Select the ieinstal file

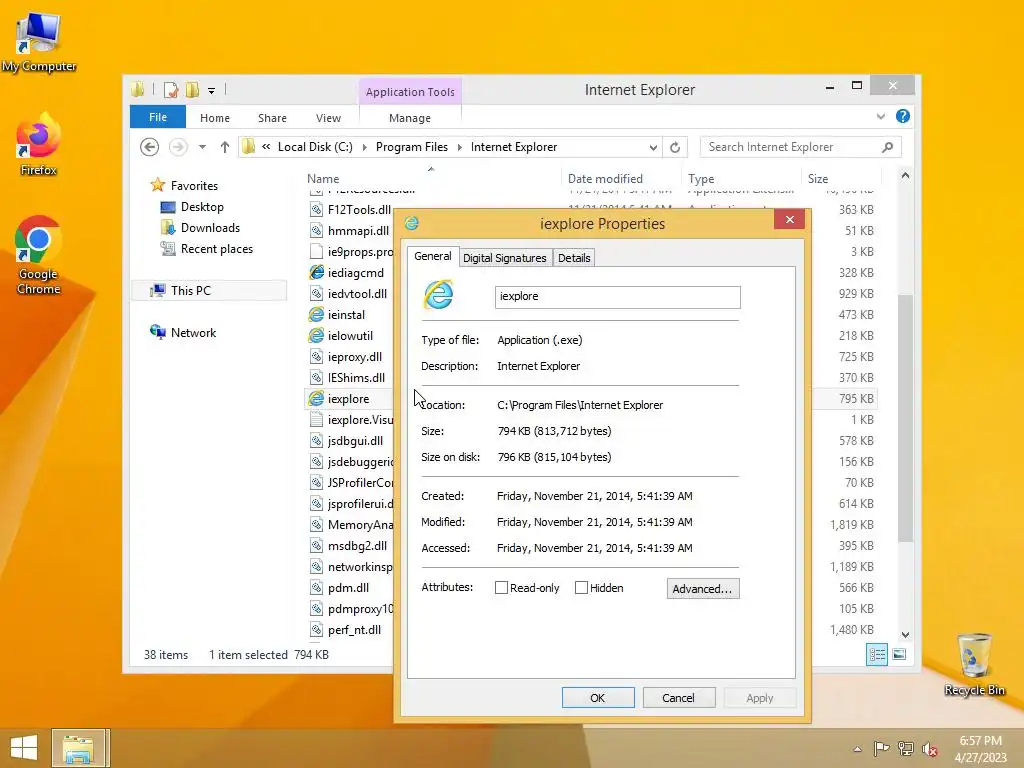[x=346, y=315]
